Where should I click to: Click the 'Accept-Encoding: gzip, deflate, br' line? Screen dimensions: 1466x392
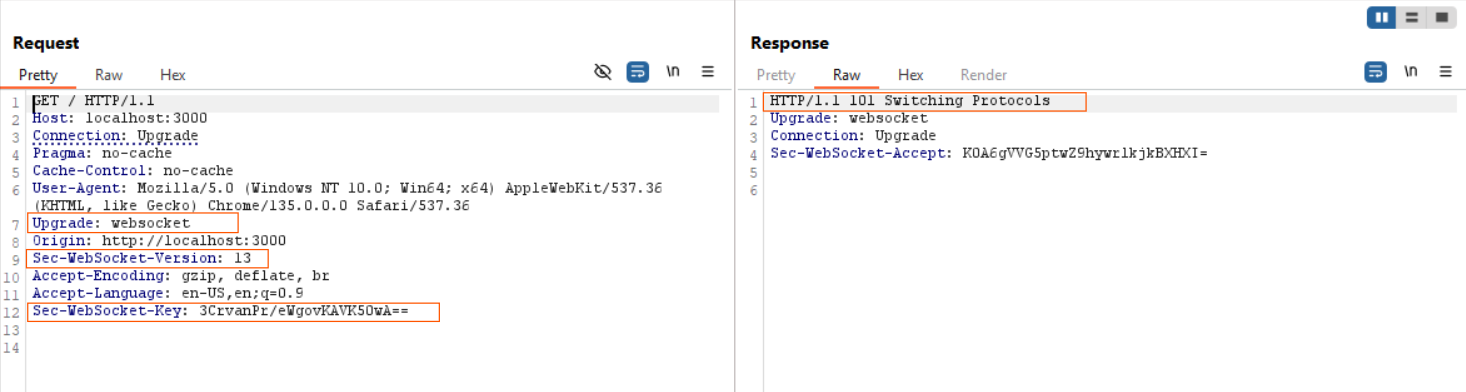pyautogui.click(x=181, y=275)
